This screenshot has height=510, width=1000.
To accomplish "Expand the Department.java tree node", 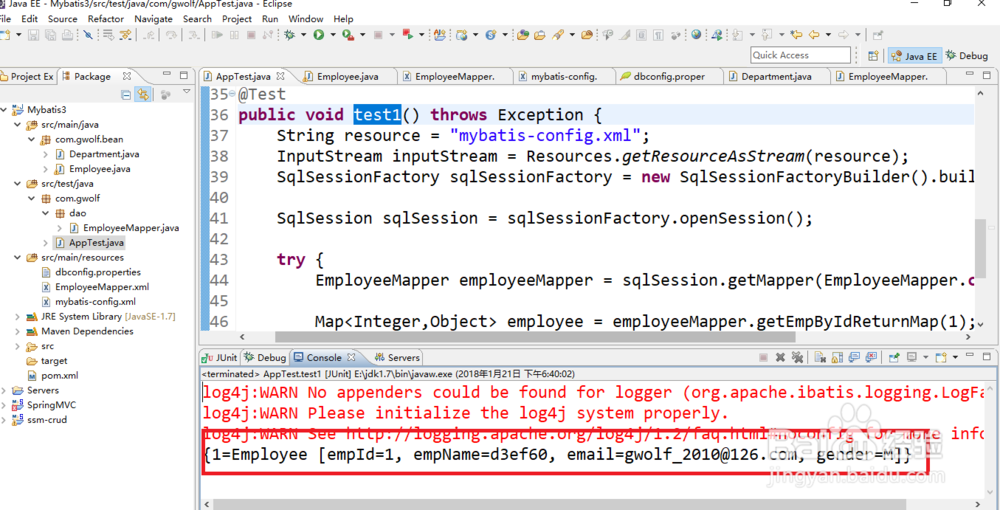I will (x=45, y=154).
